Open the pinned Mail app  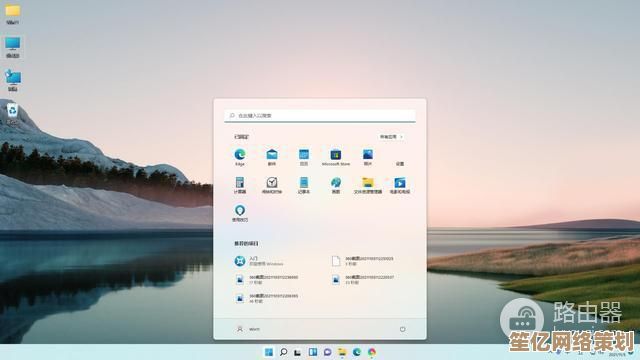[272, 157]
